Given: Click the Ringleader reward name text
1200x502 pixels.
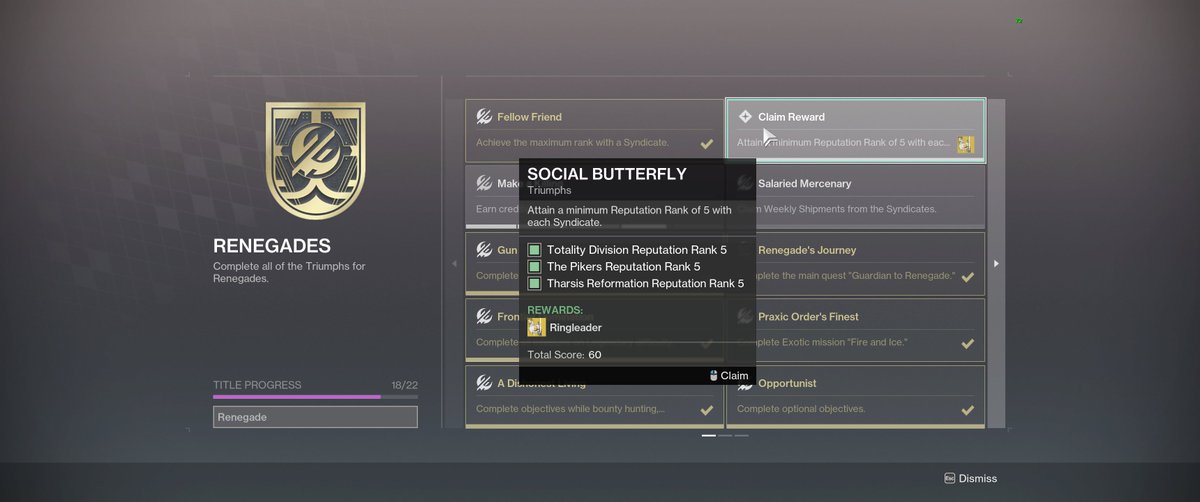Looking at the screenshot, I should click(576, 327).
